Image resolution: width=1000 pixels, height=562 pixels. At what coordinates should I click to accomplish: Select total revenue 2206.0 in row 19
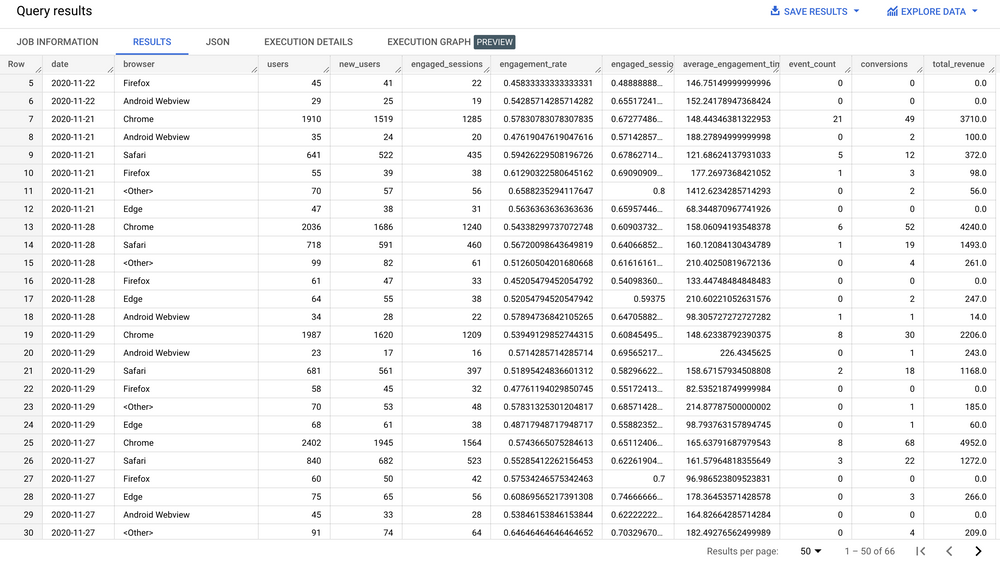click(972, 335)
